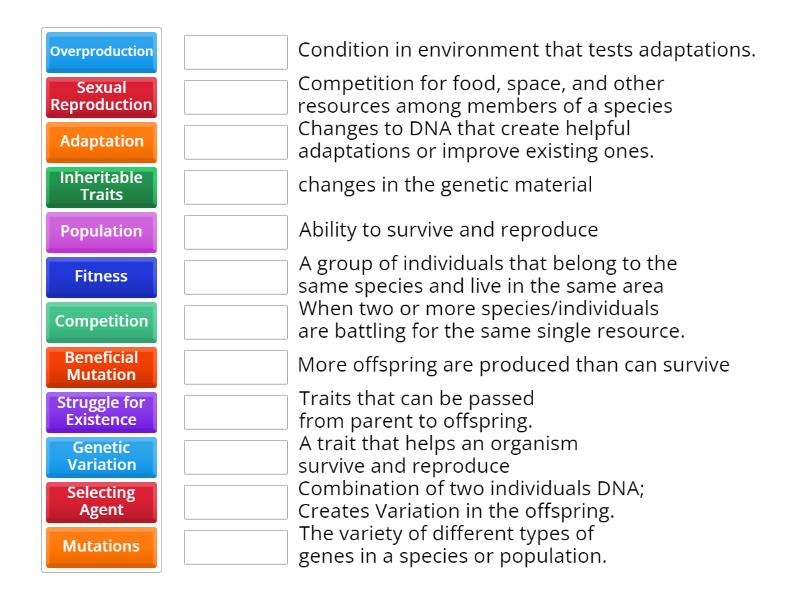This screenshot has height=600, width=800.
Task: Choose the Competition tile
Action: click(100, 322)
